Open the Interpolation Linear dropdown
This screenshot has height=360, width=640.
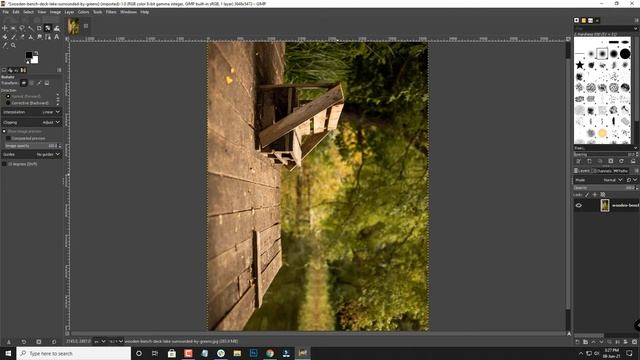coord(31,112)
